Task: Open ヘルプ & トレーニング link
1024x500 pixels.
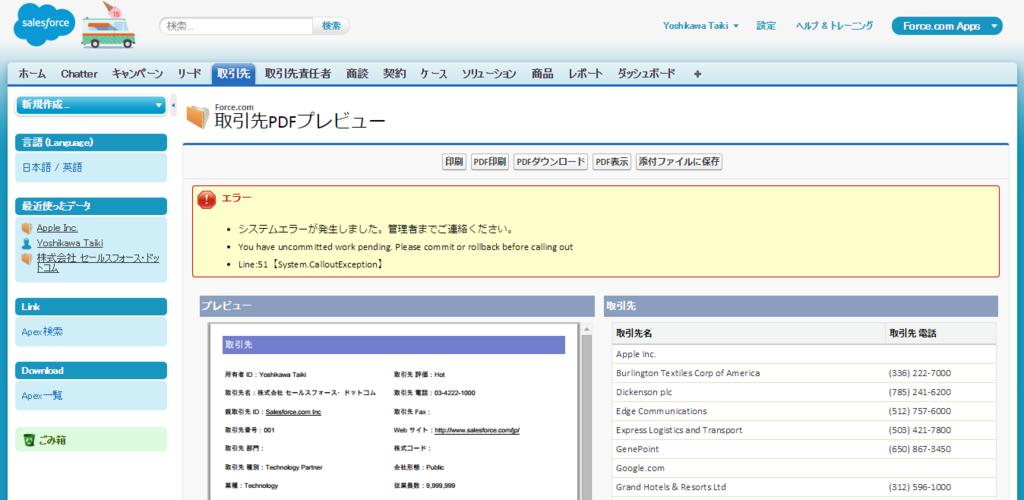Action: [834, 26]
